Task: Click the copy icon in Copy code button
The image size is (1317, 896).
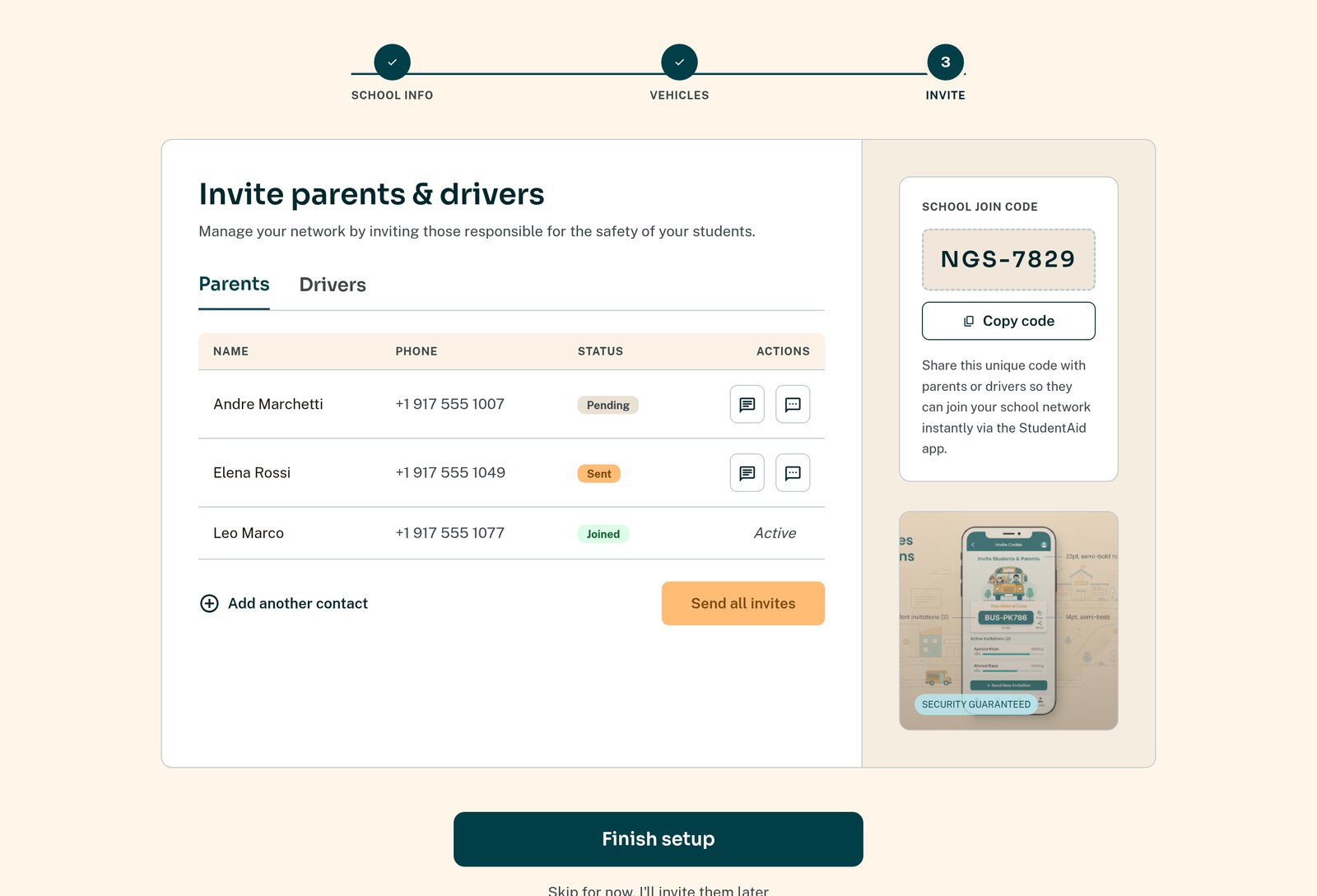Action: click(969, 321)
